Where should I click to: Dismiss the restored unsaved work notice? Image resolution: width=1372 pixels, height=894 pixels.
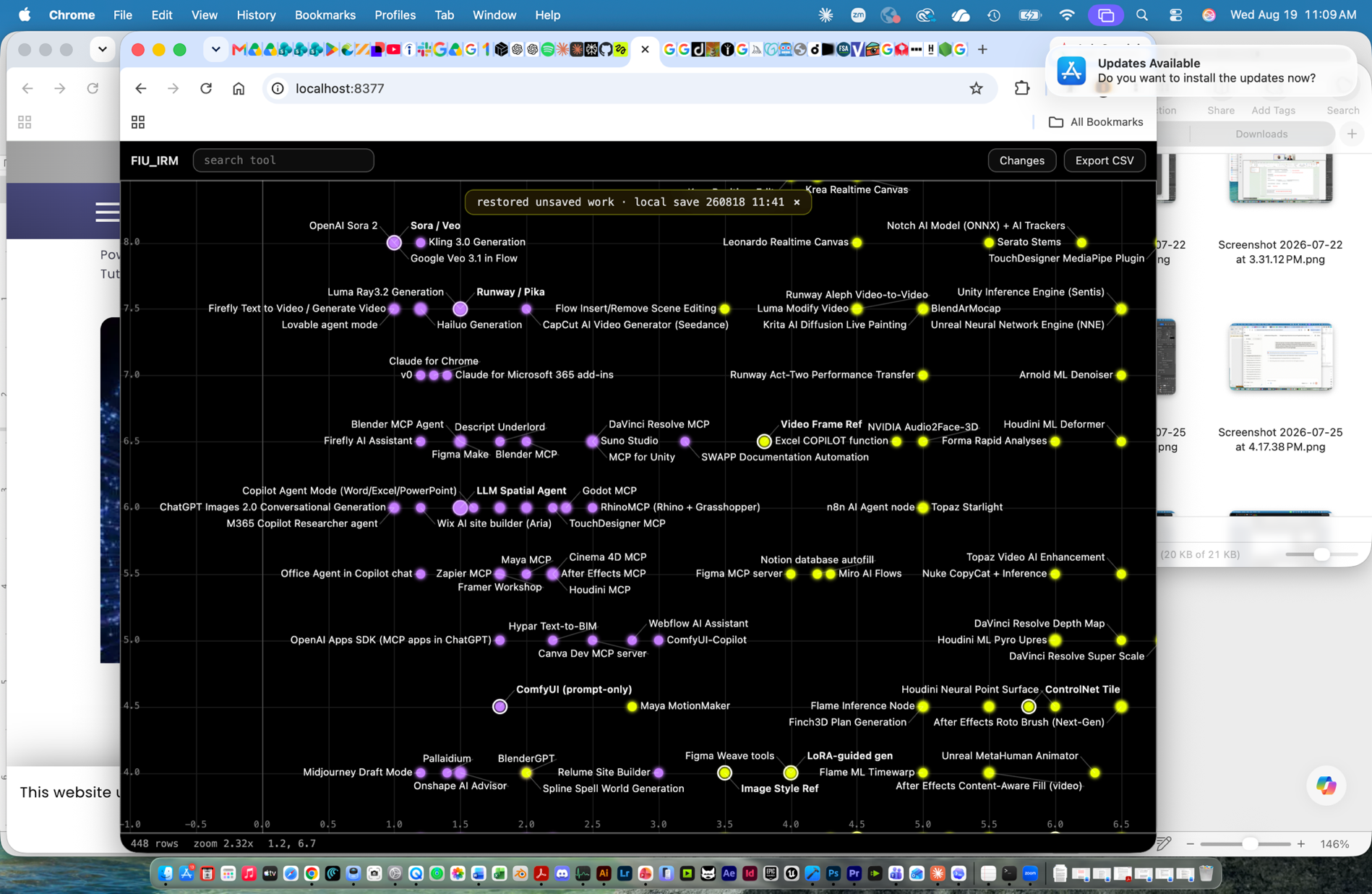797,202
